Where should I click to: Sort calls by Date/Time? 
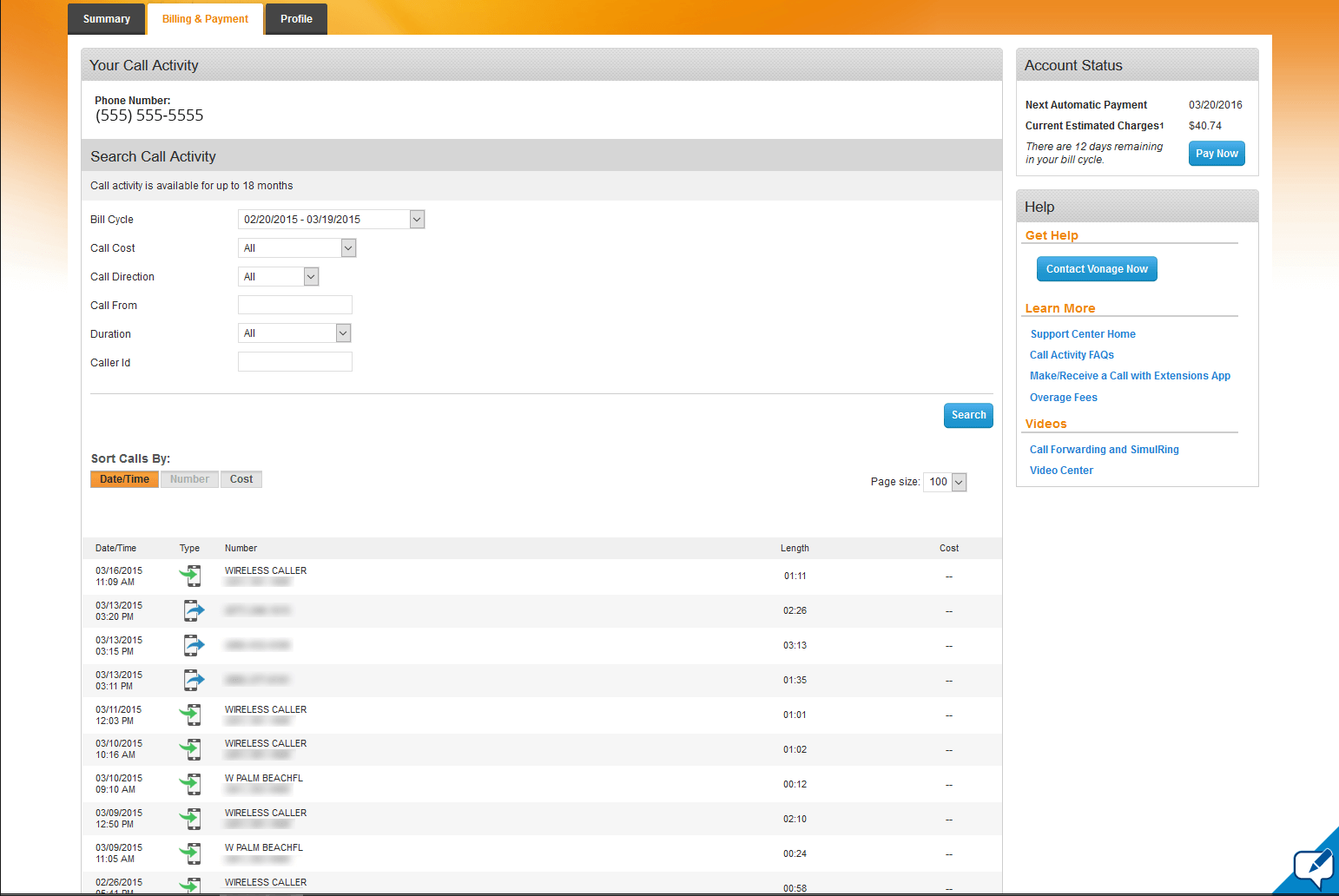(124, 479)
